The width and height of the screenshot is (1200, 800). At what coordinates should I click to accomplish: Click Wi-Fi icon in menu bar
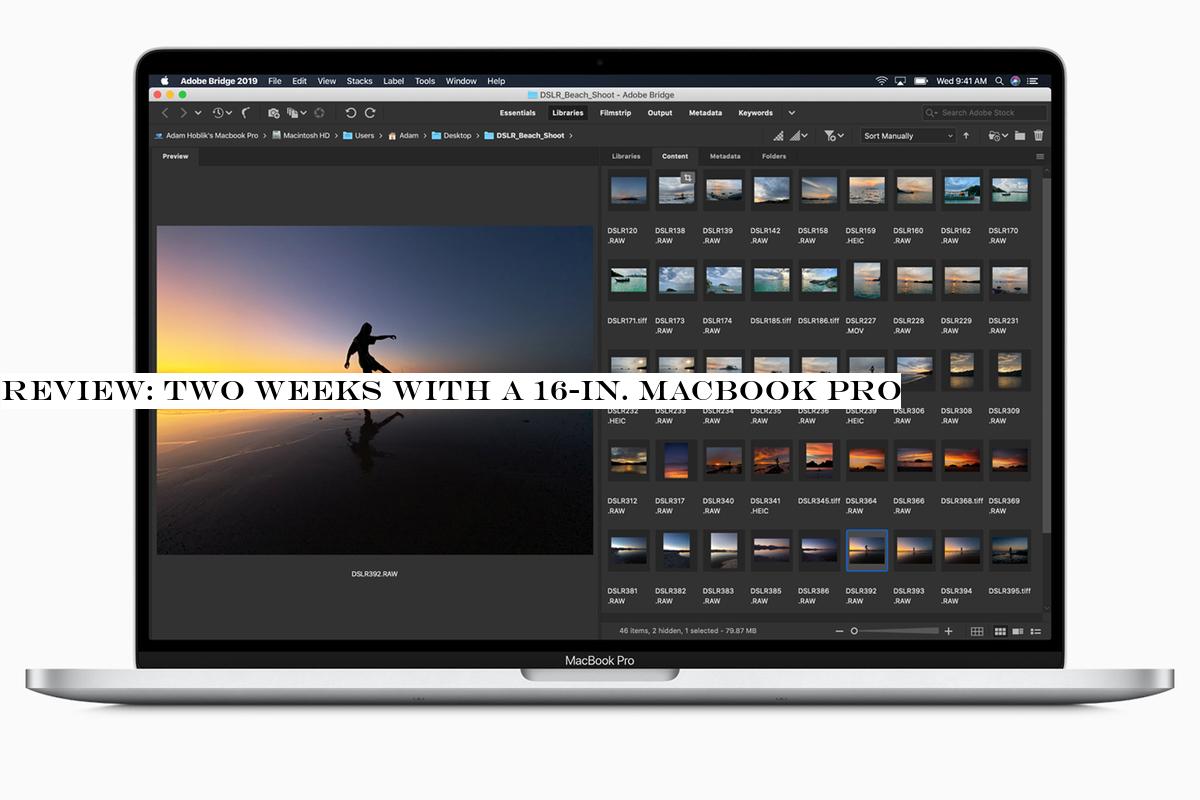(x=882, y=81)
